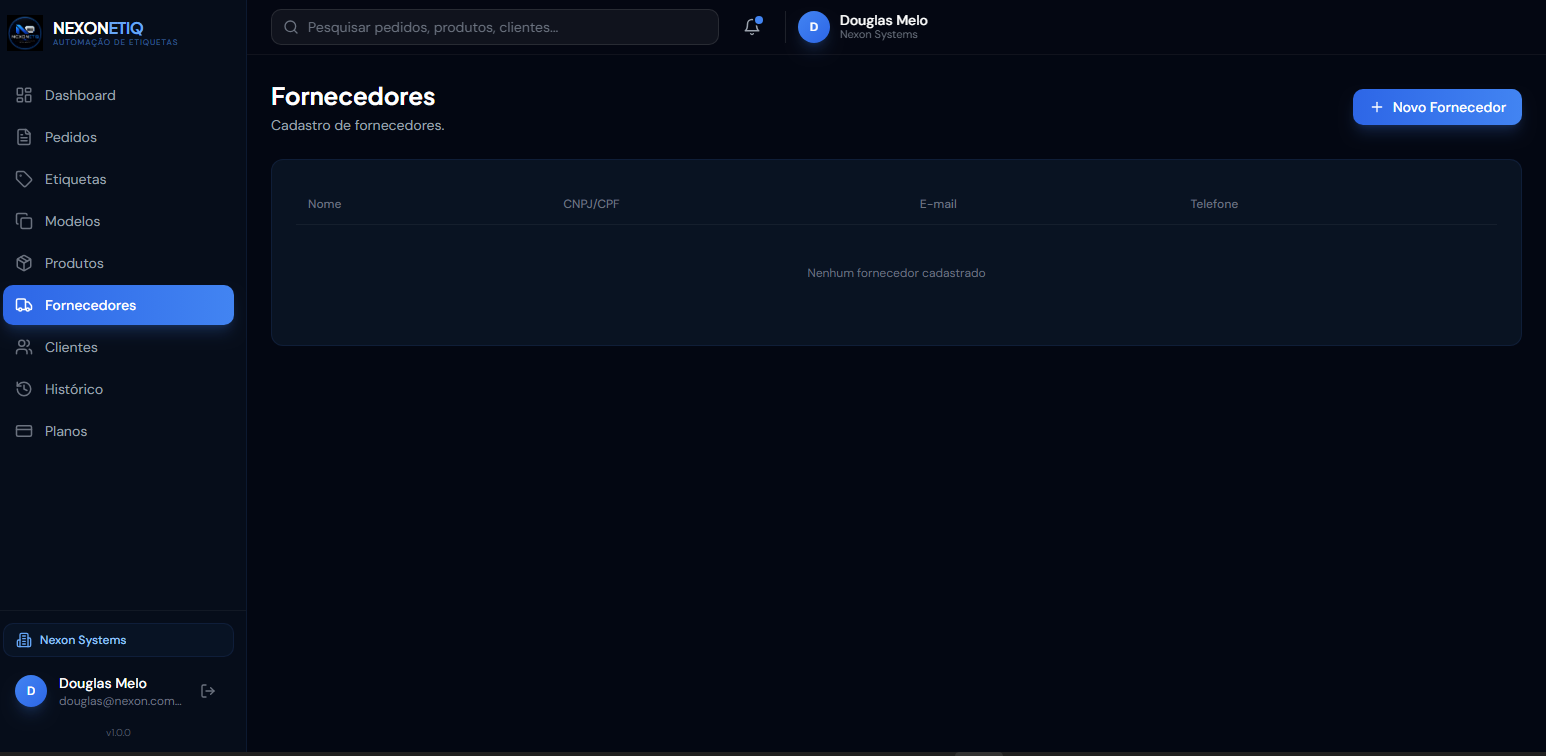Click the NEXONETIQ brand name text
Image resolution: width=1546 pixels, height=756 pixels.
(98, 28)
